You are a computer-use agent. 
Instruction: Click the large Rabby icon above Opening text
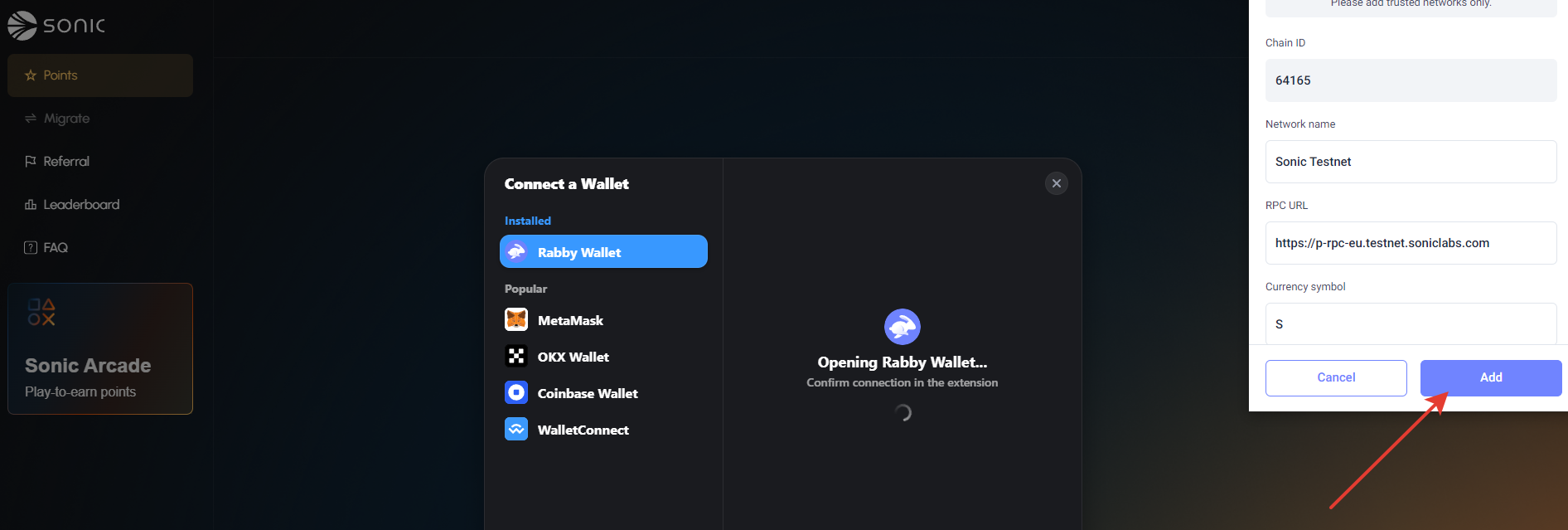pos(903,327)
